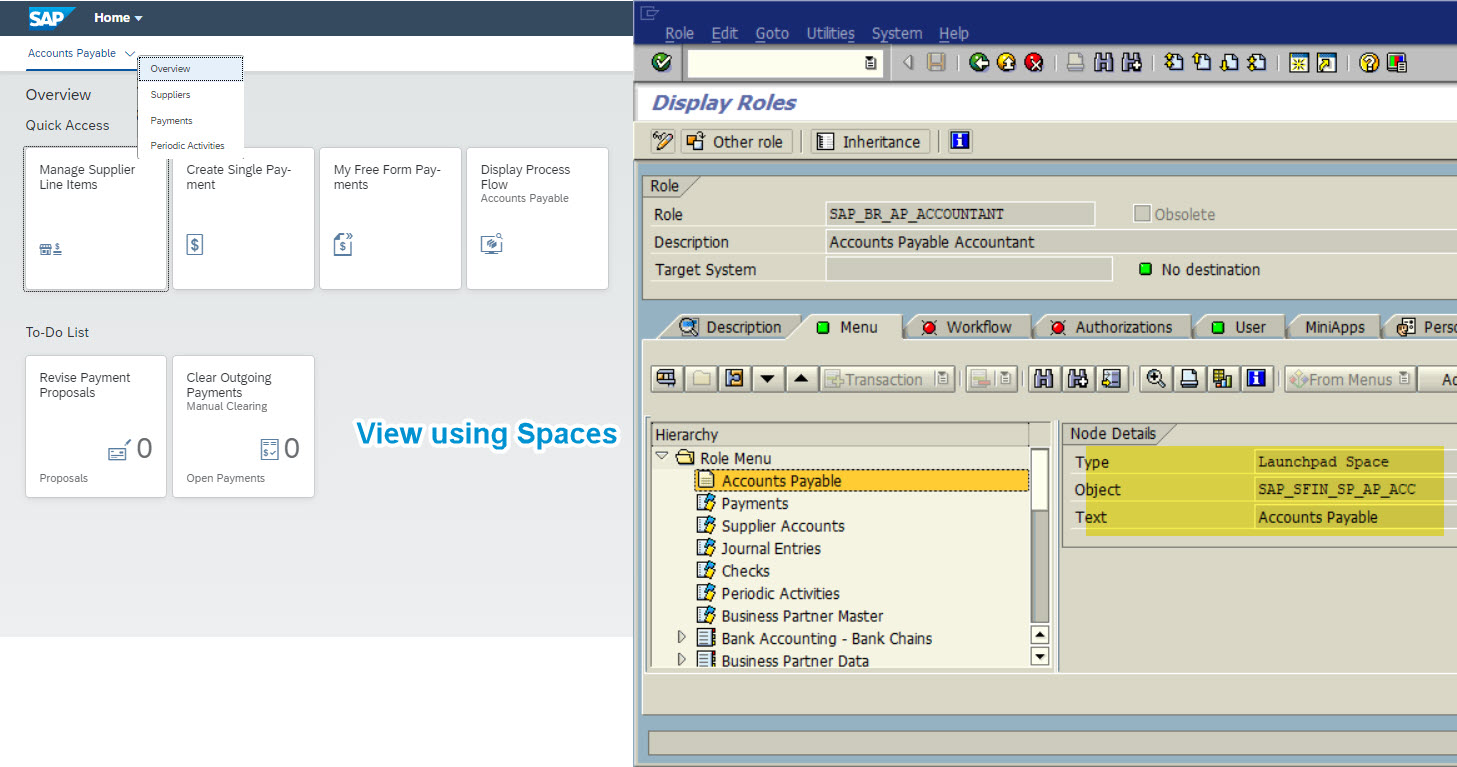Click the green checkmark Enter icon

(x=661, y=63)
